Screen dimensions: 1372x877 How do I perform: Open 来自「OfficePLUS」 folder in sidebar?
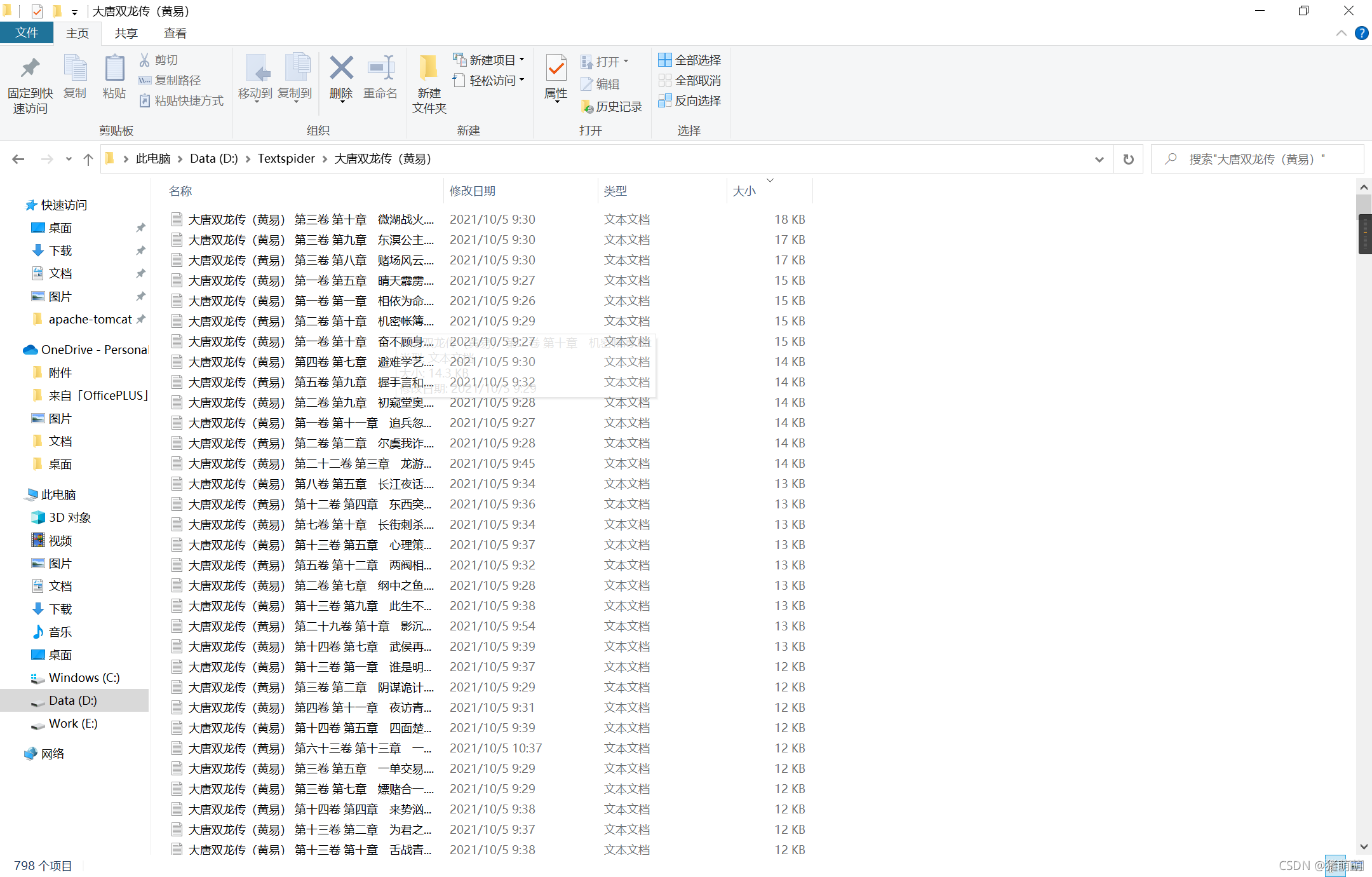(74, 395)
